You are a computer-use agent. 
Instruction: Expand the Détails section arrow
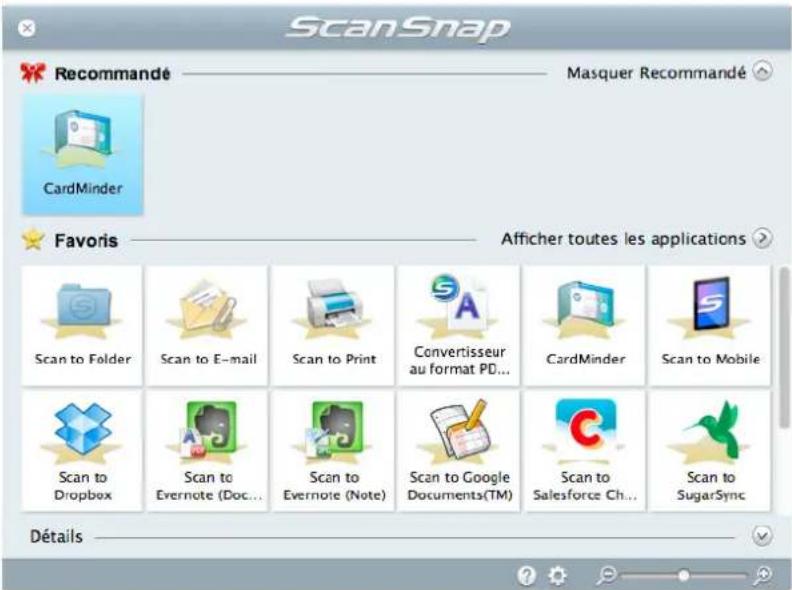tap(762, 536)
